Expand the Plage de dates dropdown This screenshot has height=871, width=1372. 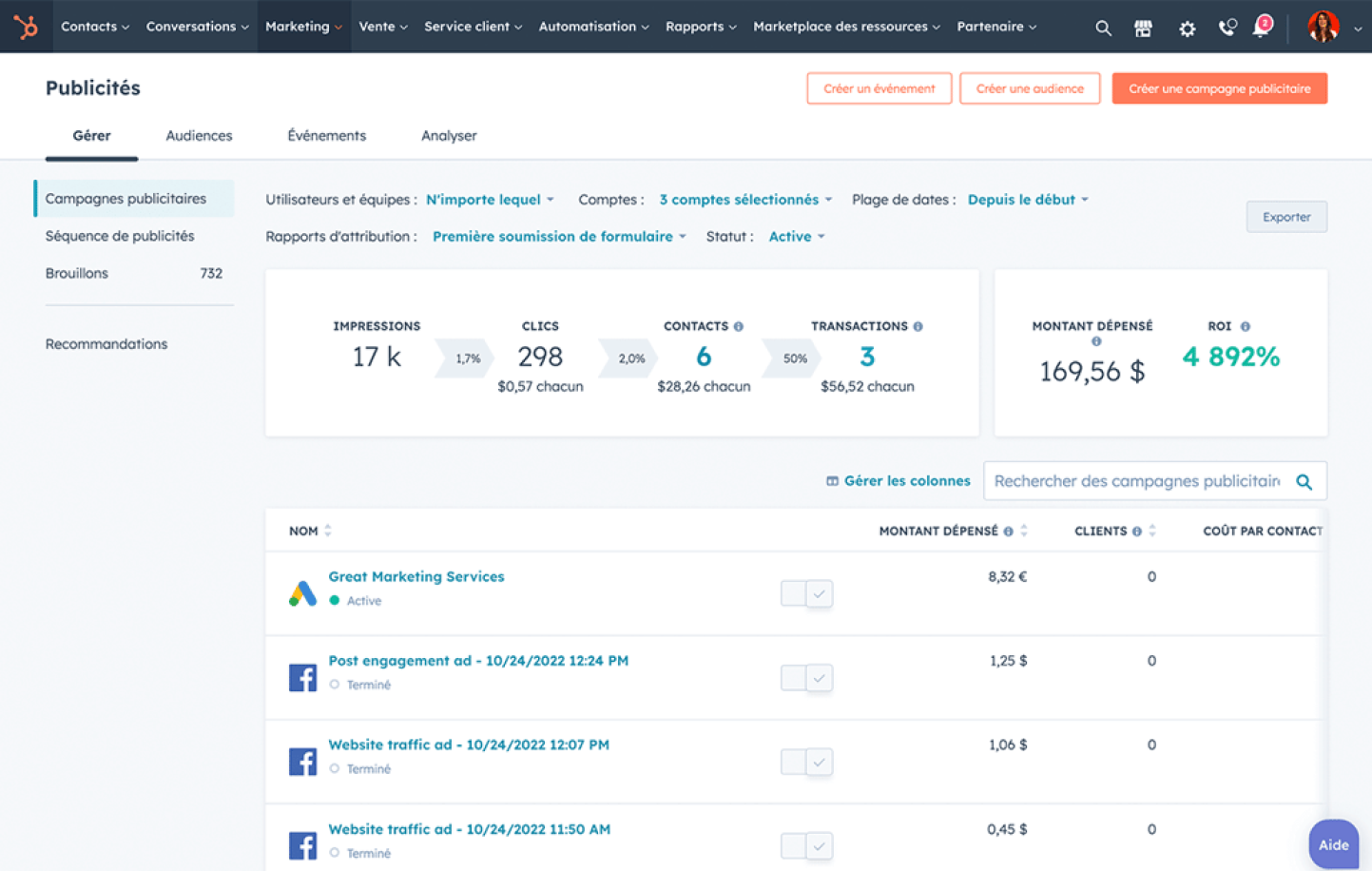click(1027, 200)
